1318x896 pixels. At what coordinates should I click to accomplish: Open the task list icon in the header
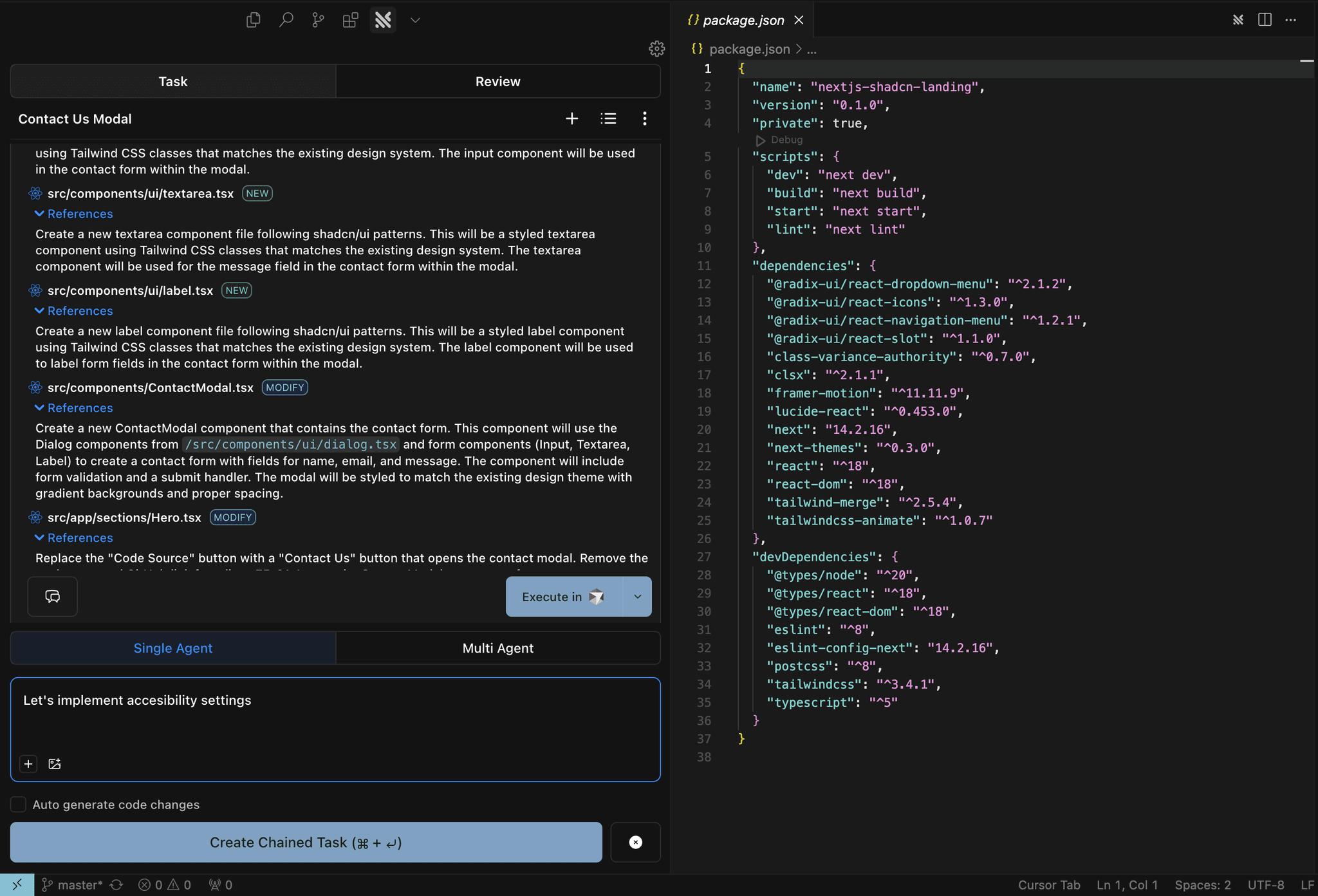click(x=608, y=118)
